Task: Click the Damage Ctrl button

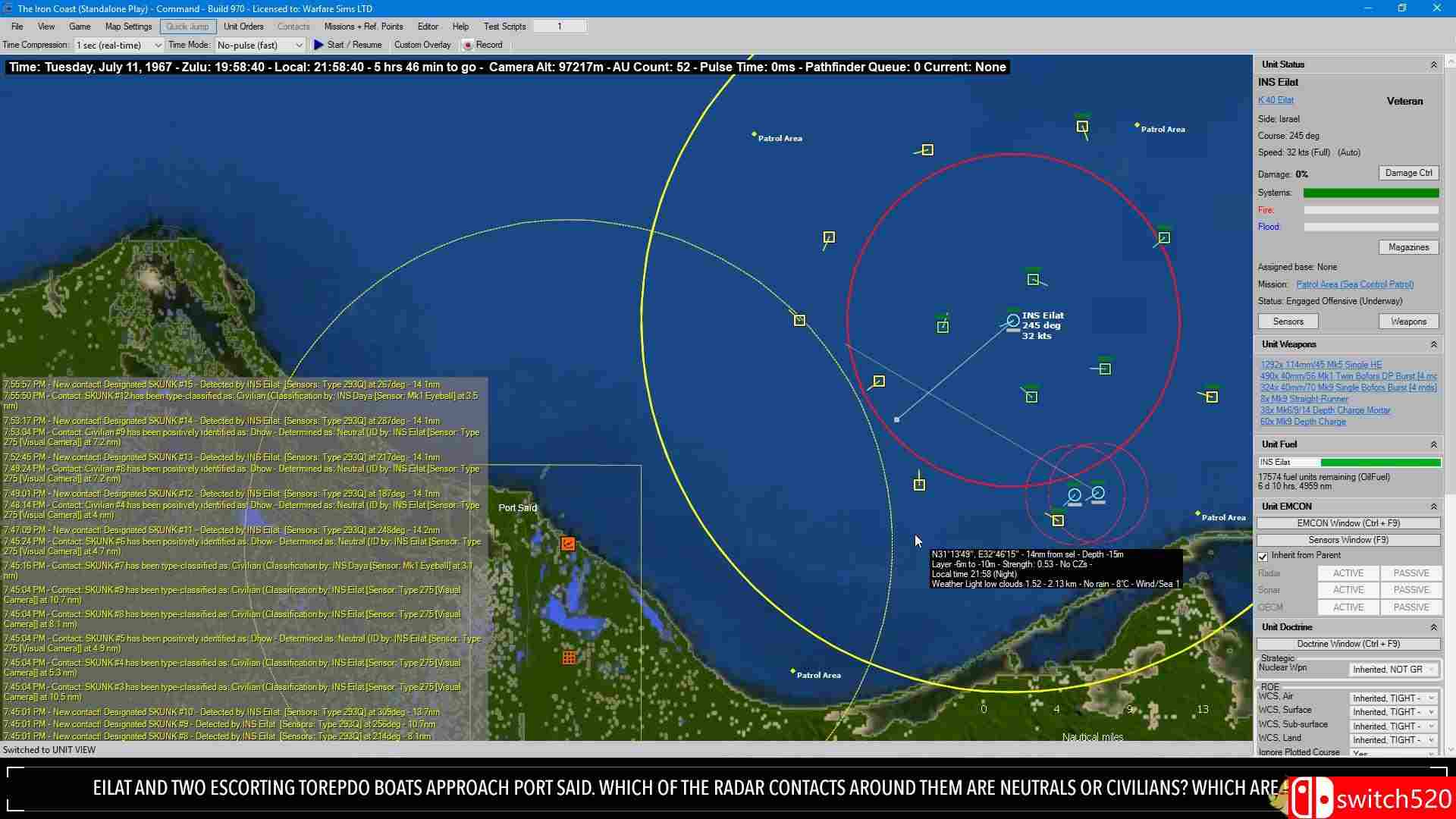Action: tap(1407, 173)
